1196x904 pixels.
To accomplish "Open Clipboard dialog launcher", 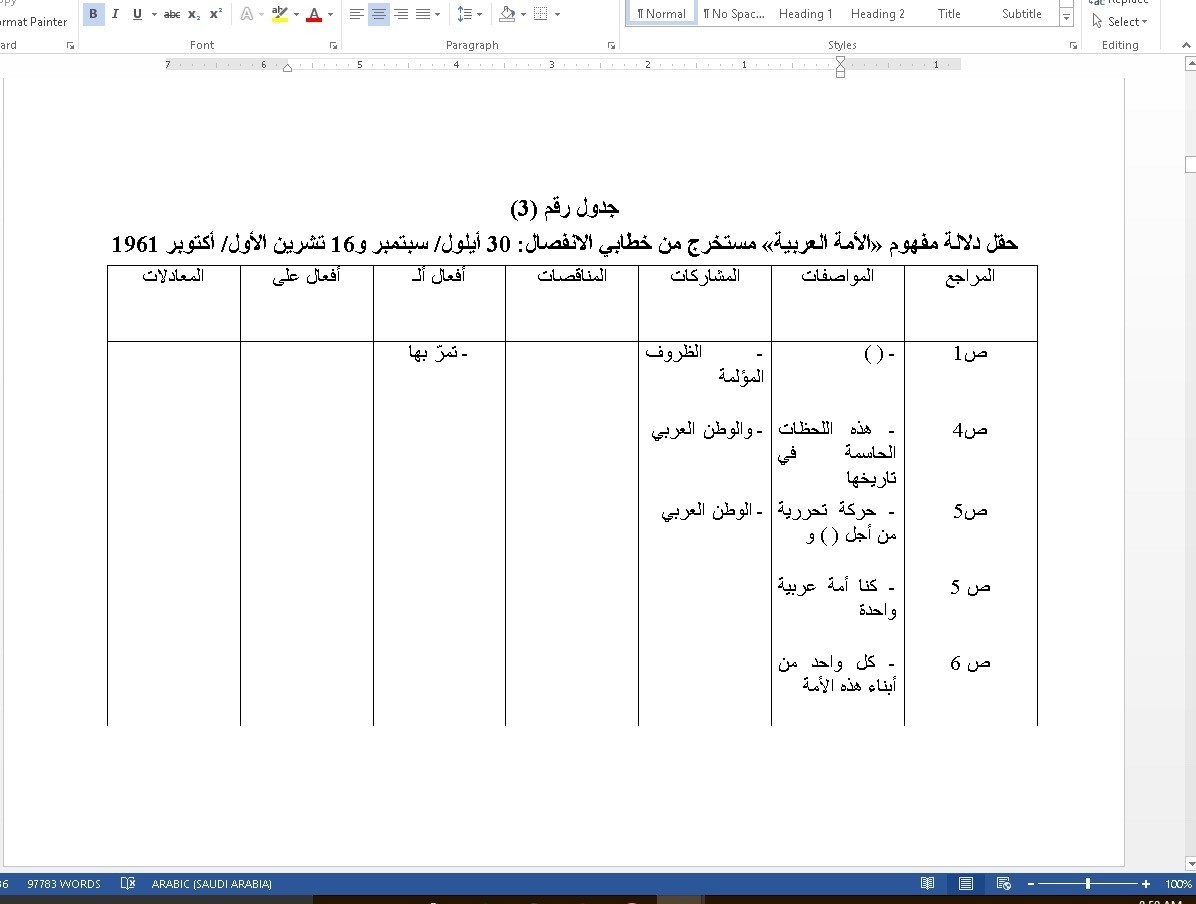I will pos(70,46).
